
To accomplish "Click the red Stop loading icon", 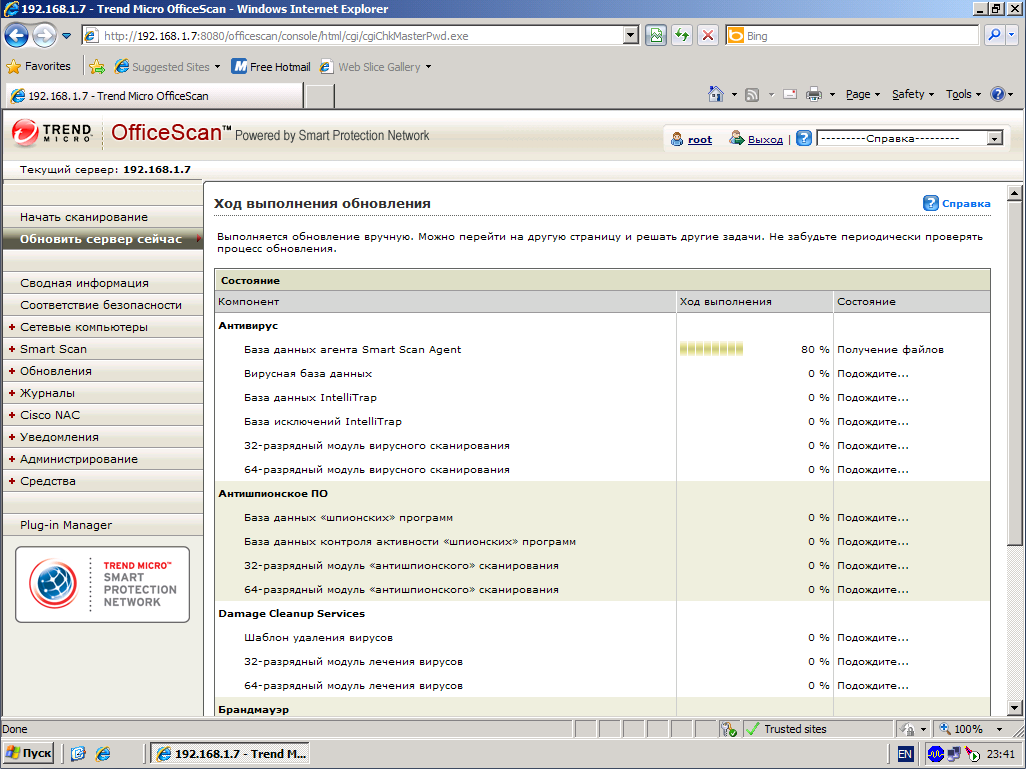I will point(707,36).
